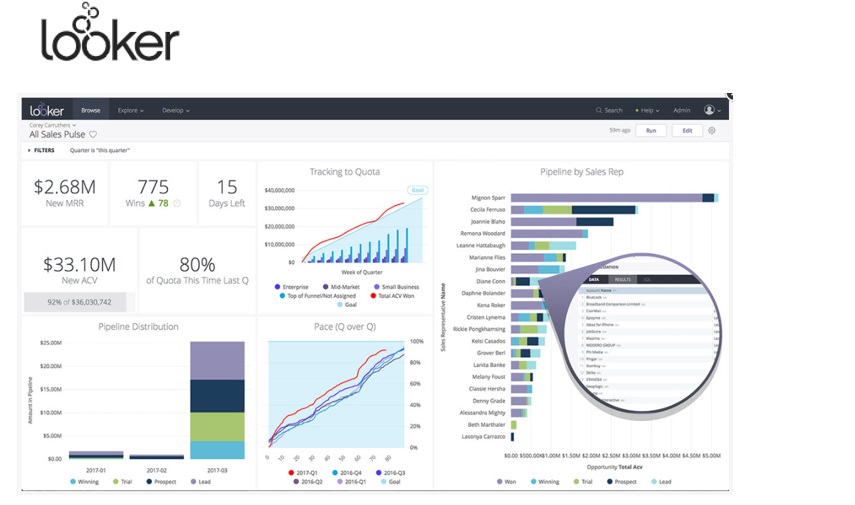The image size is (855, 505).
Task: Toggle Prospect legend in Pipeline Distribution
Action: coord(161,482)
